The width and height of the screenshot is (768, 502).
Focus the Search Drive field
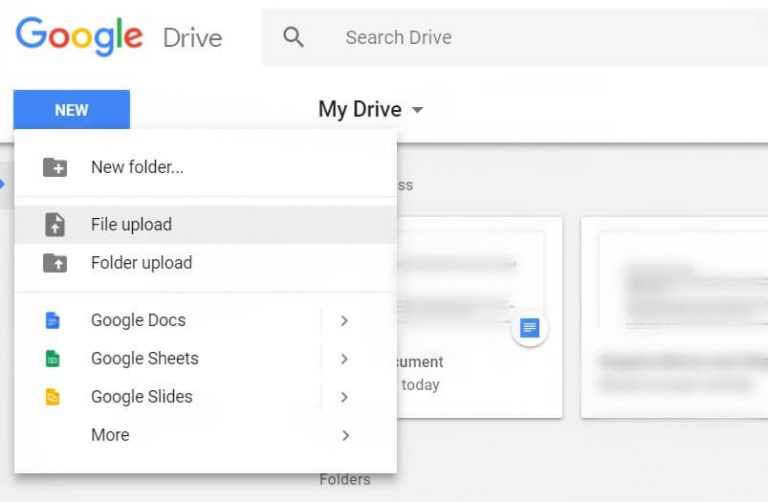[514, 37]
